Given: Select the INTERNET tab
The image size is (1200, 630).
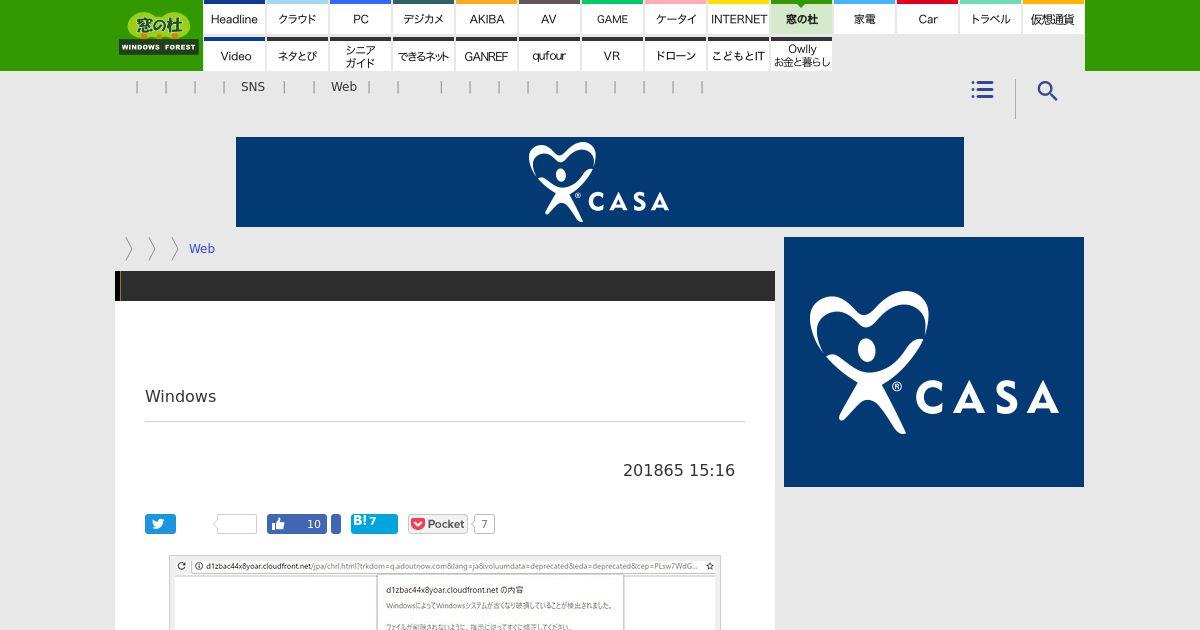Looking at the screenshot, I should point(738,18).
